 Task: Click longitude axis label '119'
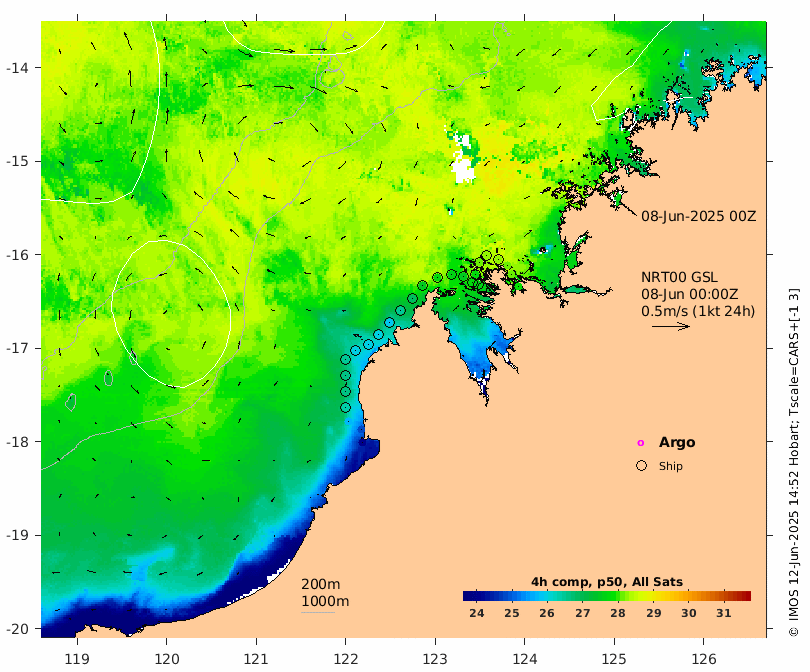[x=77, y=659]
